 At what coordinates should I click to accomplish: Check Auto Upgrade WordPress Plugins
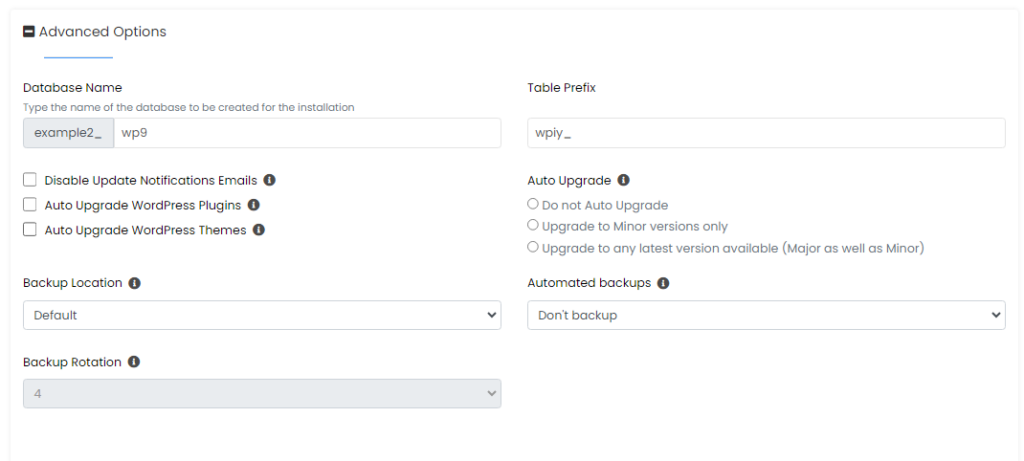click(x=30, y=205)
